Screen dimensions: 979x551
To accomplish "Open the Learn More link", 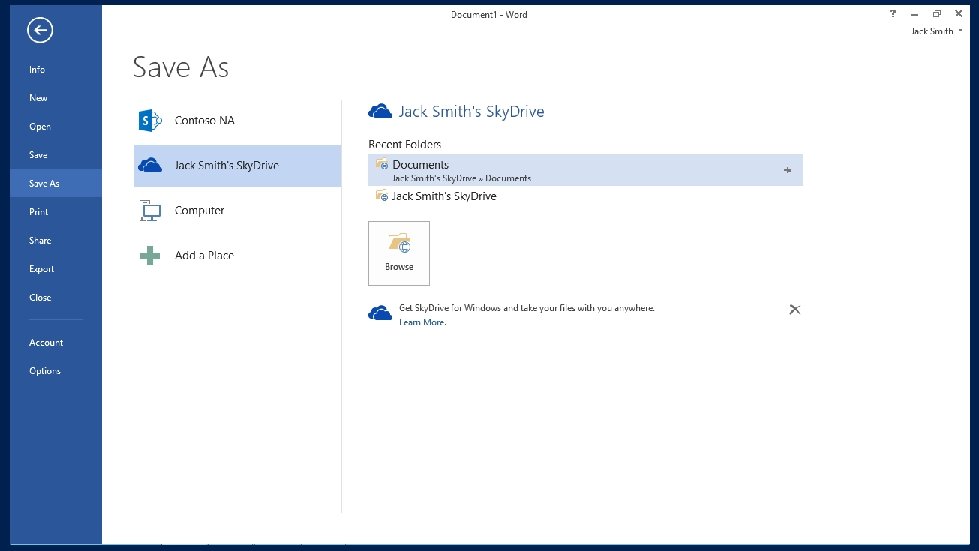I will [423, 322].
